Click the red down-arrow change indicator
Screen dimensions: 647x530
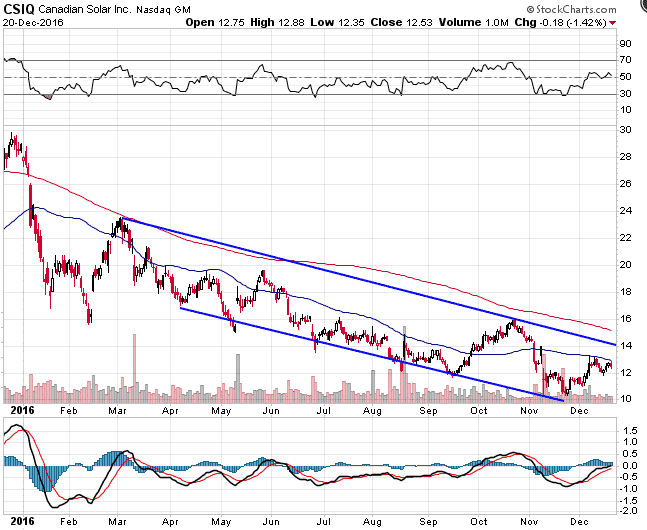click(x=612, y=23)
